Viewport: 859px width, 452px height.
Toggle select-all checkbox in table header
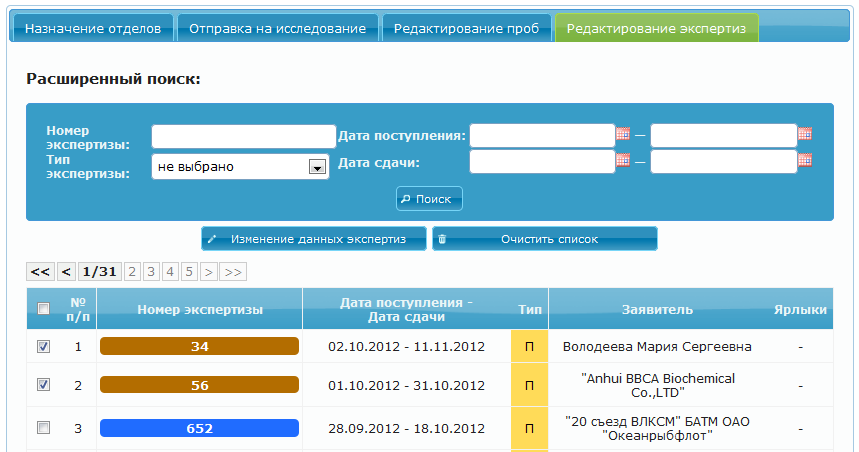pos(43,309)
